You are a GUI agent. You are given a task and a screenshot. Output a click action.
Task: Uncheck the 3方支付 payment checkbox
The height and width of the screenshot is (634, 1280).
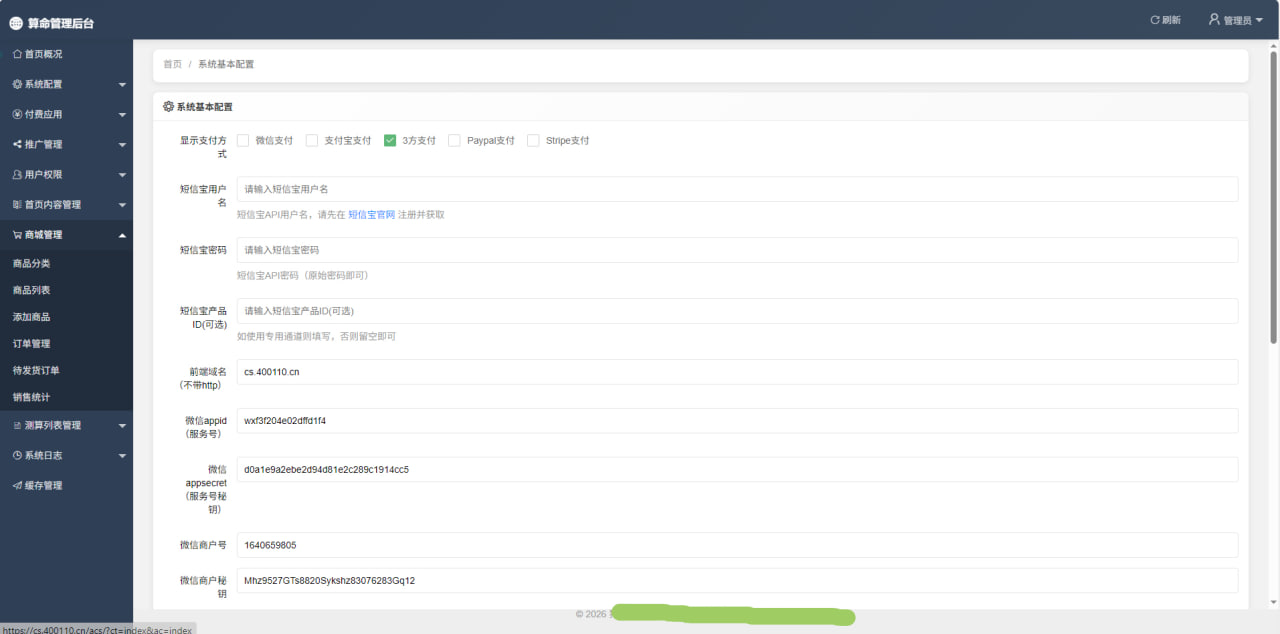(x=391, y=141)
